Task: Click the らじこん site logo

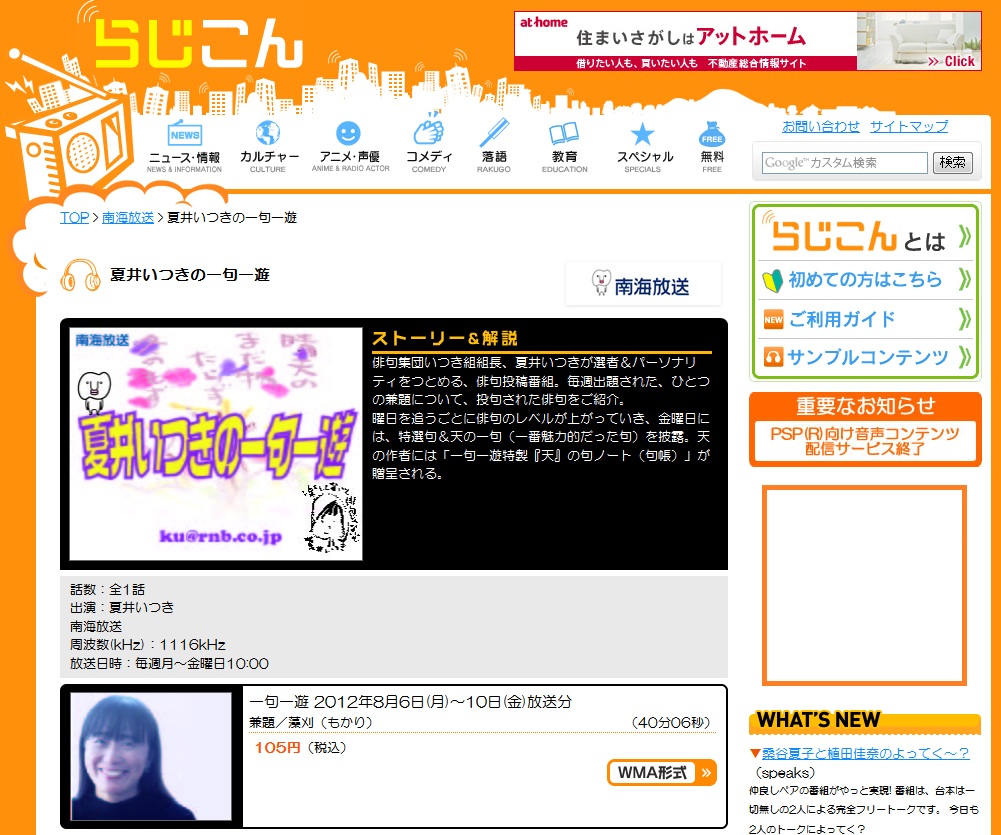Action: click(199, 43)
